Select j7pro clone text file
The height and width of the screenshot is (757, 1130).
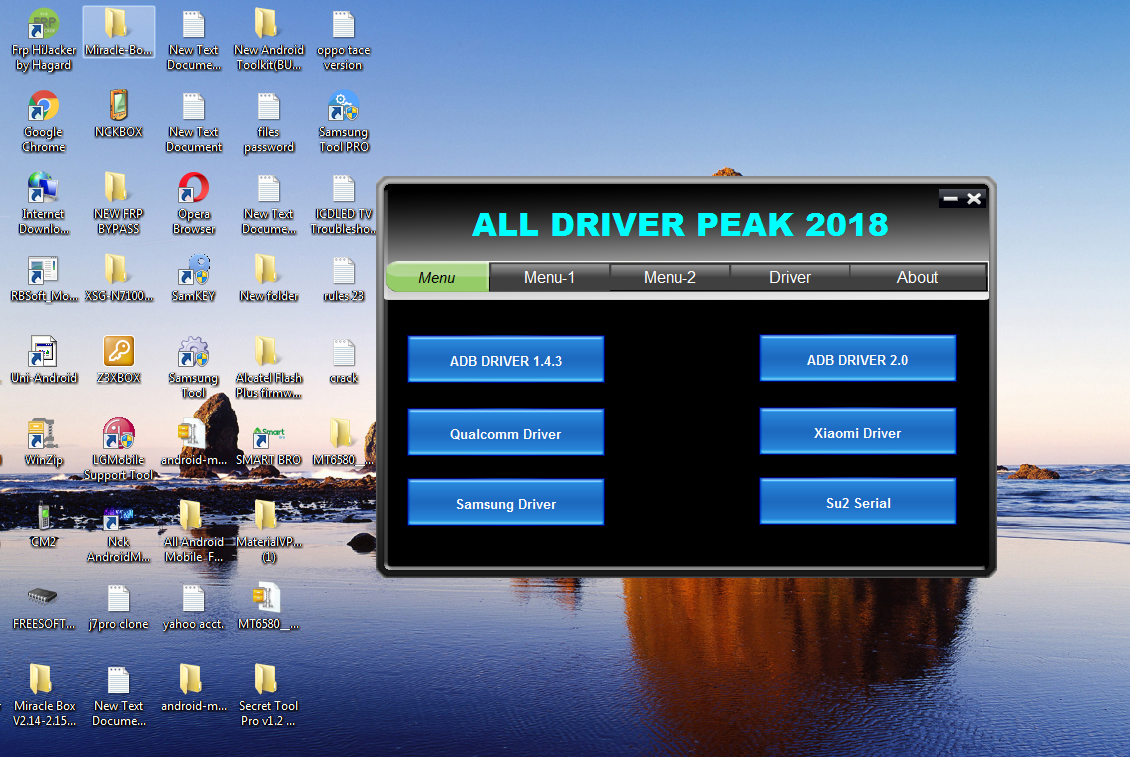(x=118, y=607)
